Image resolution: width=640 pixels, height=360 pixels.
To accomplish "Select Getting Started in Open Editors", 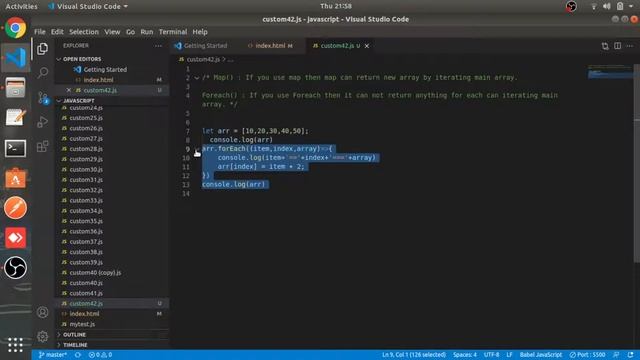I will click(105, 70).
